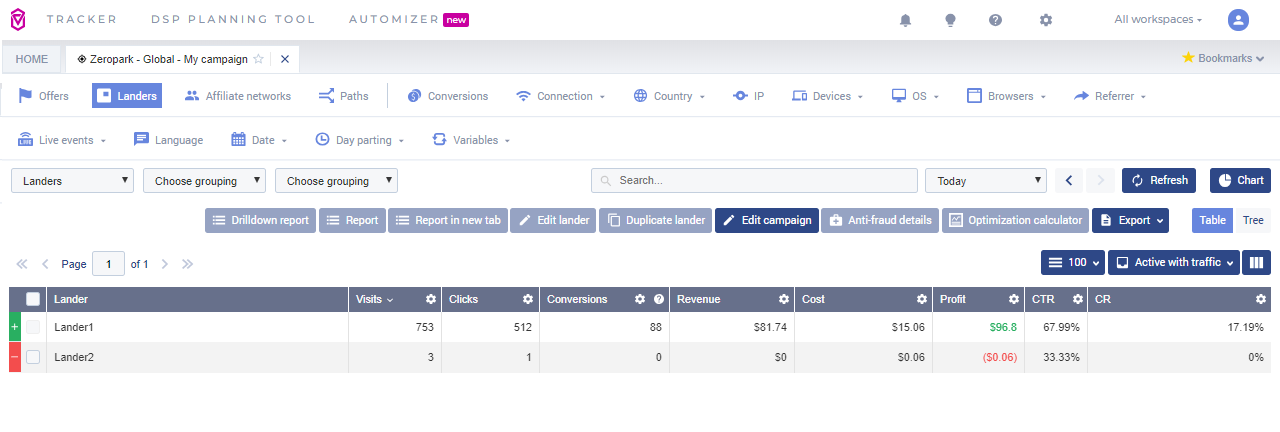
Task: Click the Refresh button
Action: click(x=1159, y=180)
